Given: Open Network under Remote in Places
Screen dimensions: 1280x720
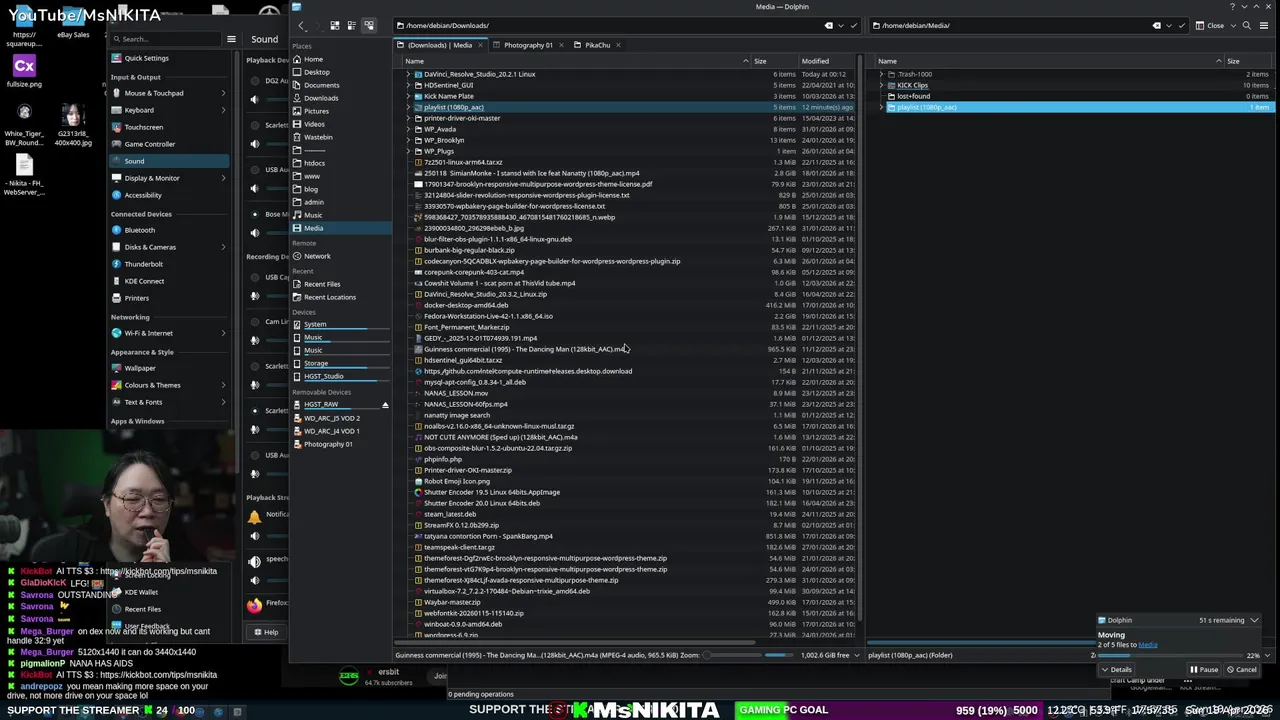Looking at the screenshot, I should tap(341, 256).
